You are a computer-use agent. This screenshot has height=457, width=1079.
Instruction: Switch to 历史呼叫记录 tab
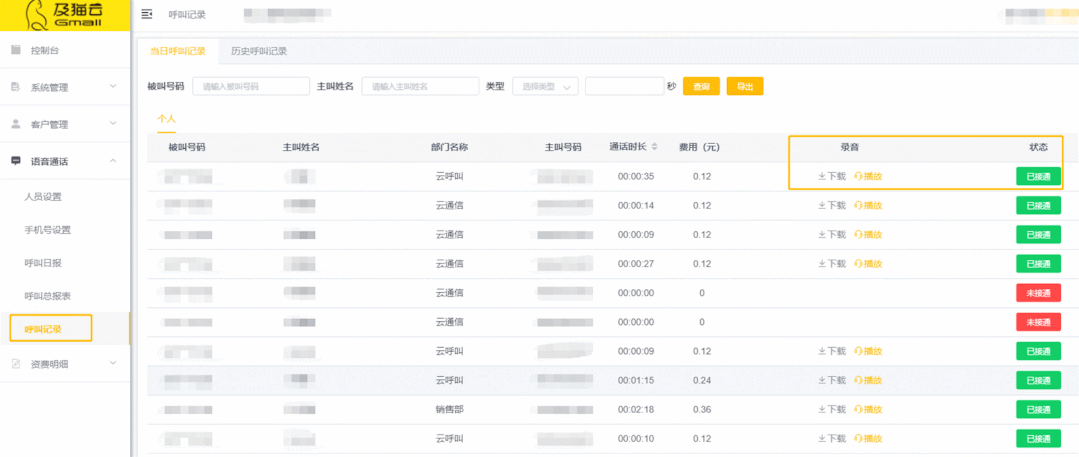(259, 51)
